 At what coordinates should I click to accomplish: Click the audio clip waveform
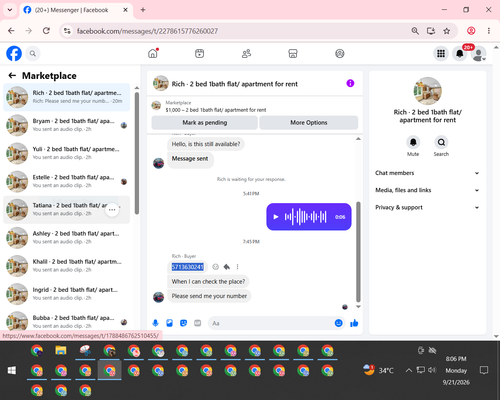point(305,217)
